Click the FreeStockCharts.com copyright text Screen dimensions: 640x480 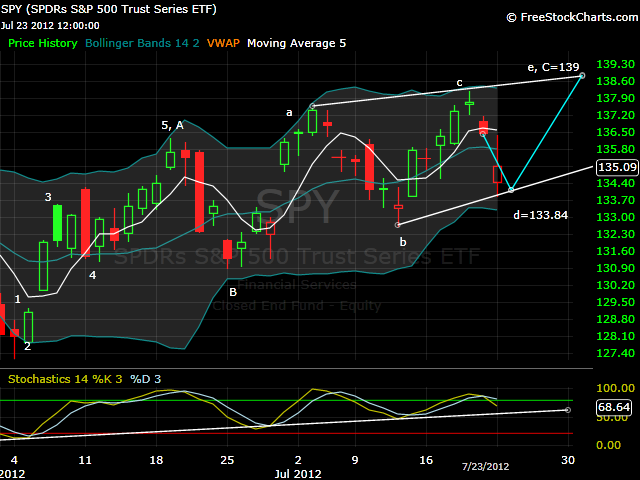pos(573,17)
